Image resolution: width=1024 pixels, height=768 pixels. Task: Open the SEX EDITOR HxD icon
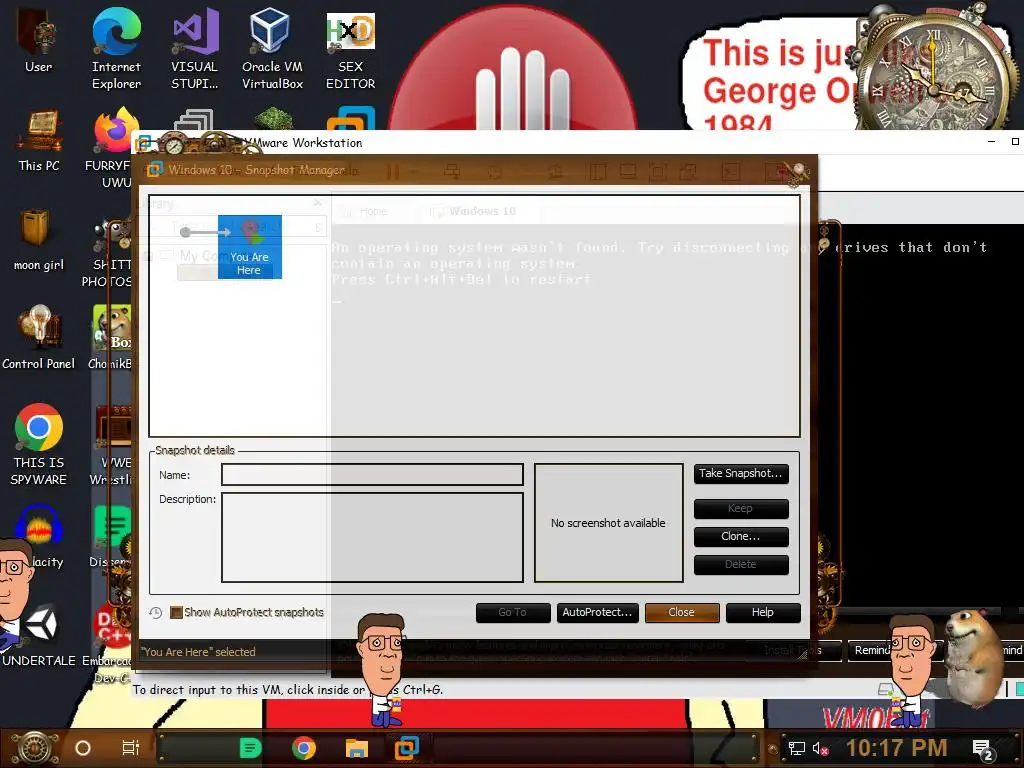pyautogui.click(x=351, y=51)
